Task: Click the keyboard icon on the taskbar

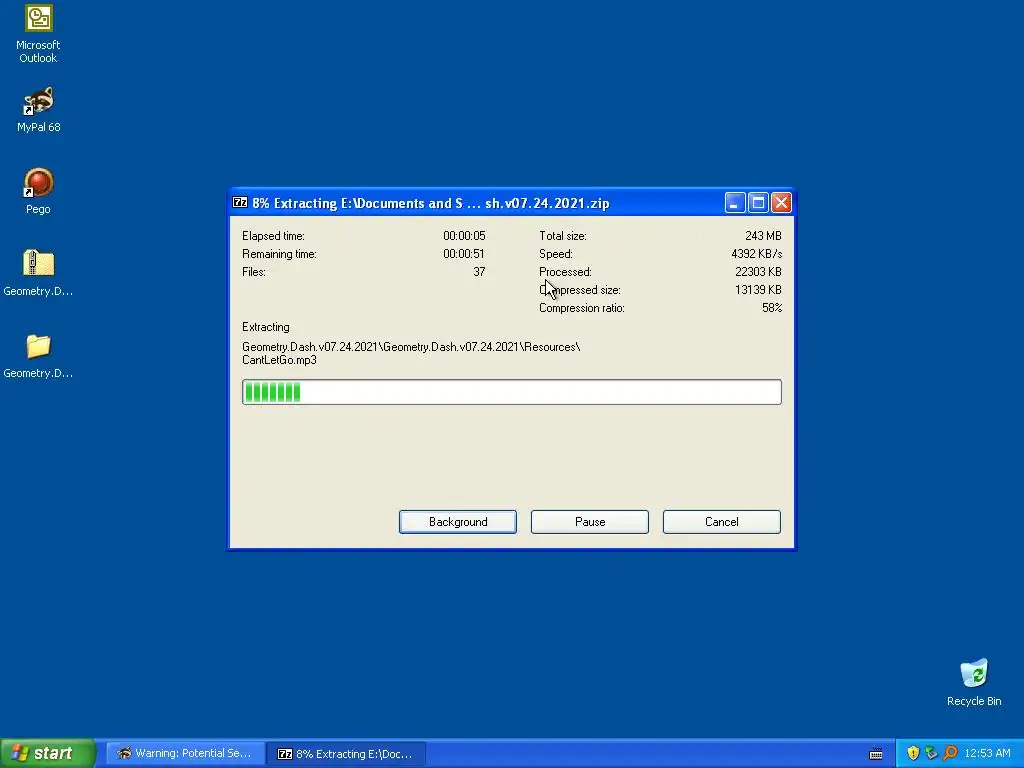Action: point(876,754)
